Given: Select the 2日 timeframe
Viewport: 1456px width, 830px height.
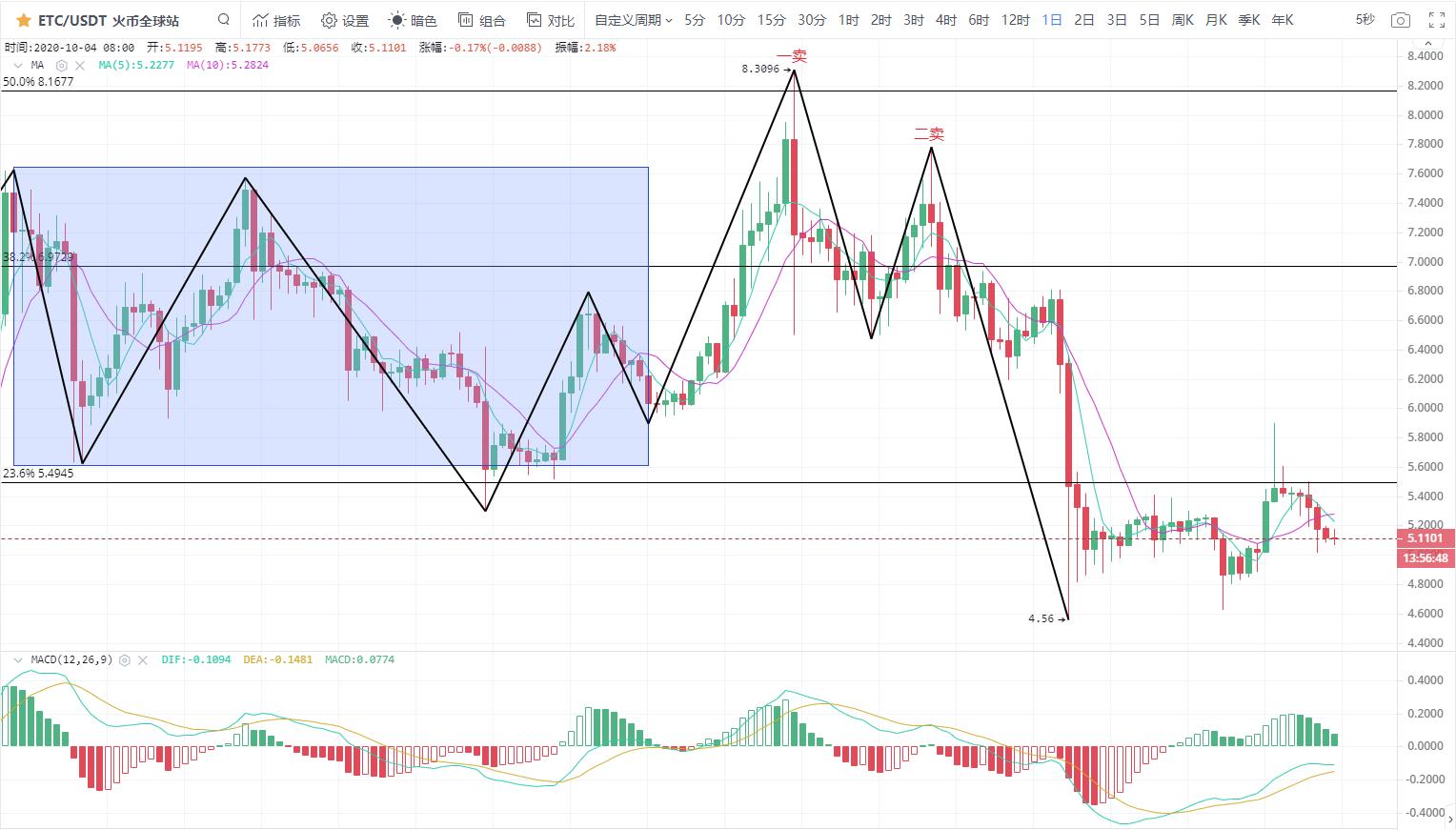Looking at the screenshot, I should pyautogui.click(x=1084, y=20).
